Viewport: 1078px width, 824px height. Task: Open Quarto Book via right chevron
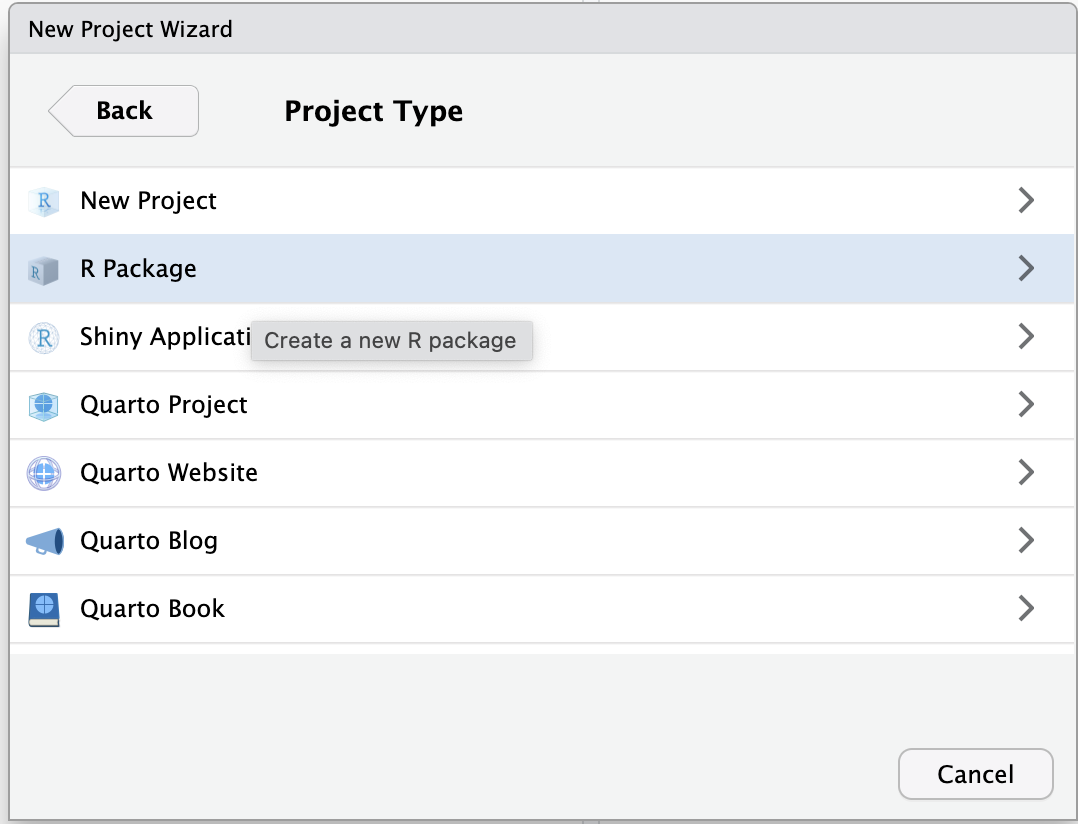pyautogui.click(x=1025, y=609)
